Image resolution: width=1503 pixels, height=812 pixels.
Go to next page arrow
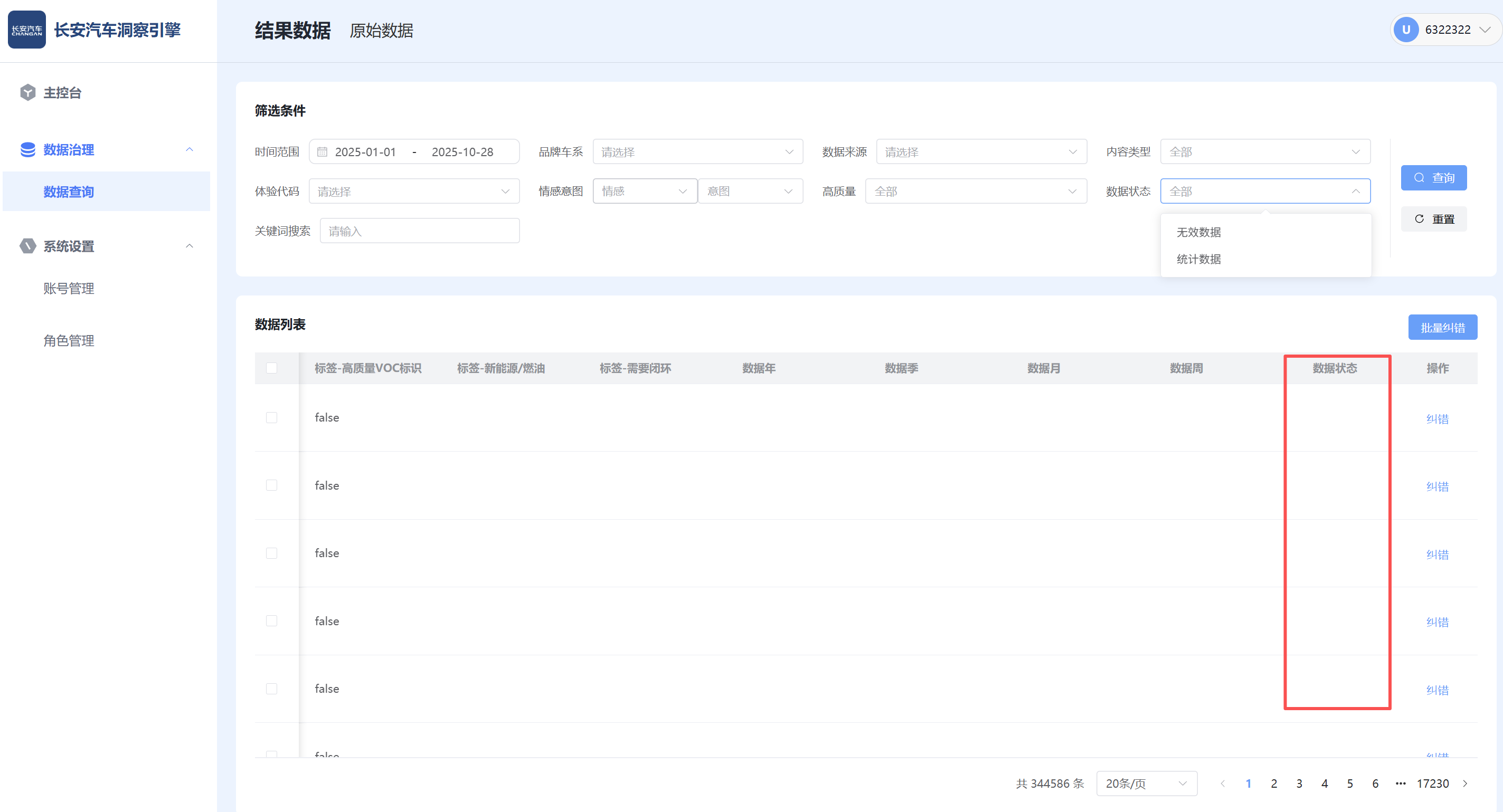click(1465, 784)
